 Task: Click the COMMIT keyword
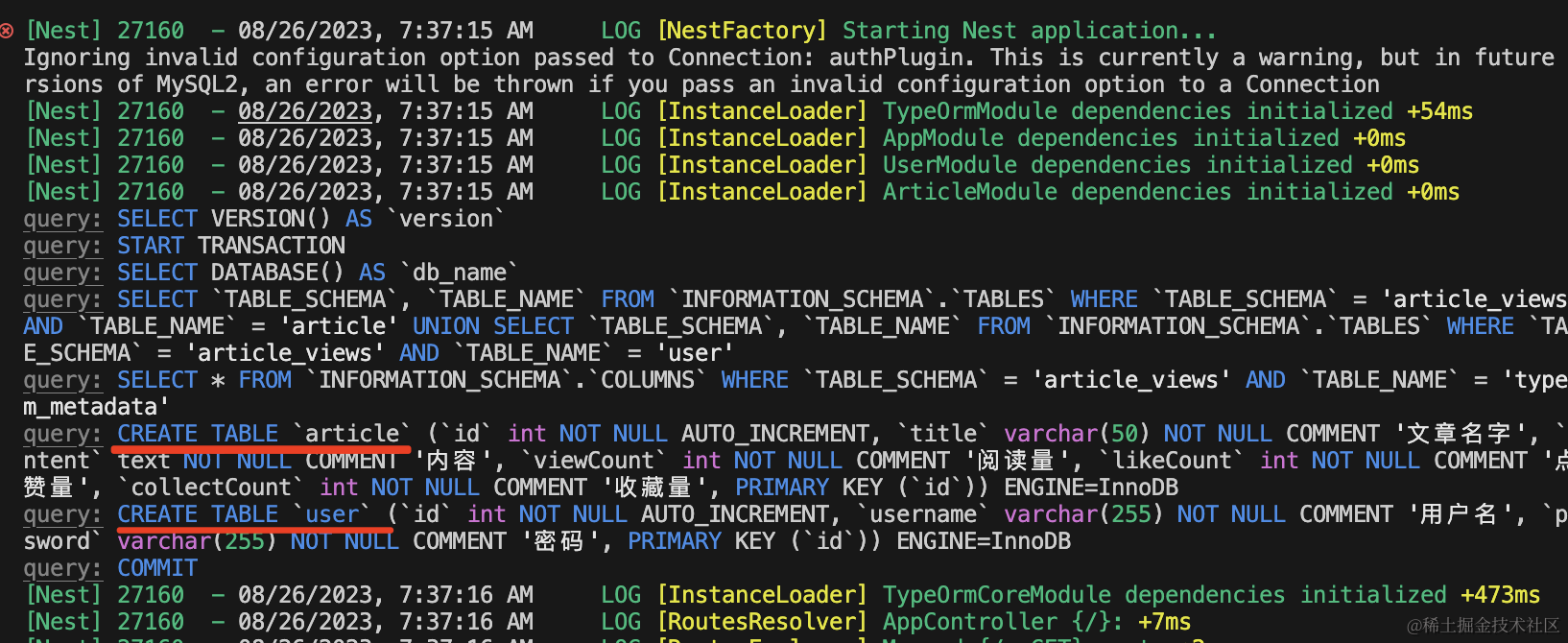[x=157, y=568]
